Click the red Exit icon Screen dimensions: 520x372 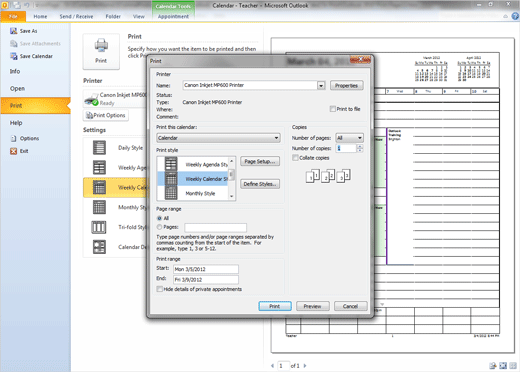click(x=13, y=151)
